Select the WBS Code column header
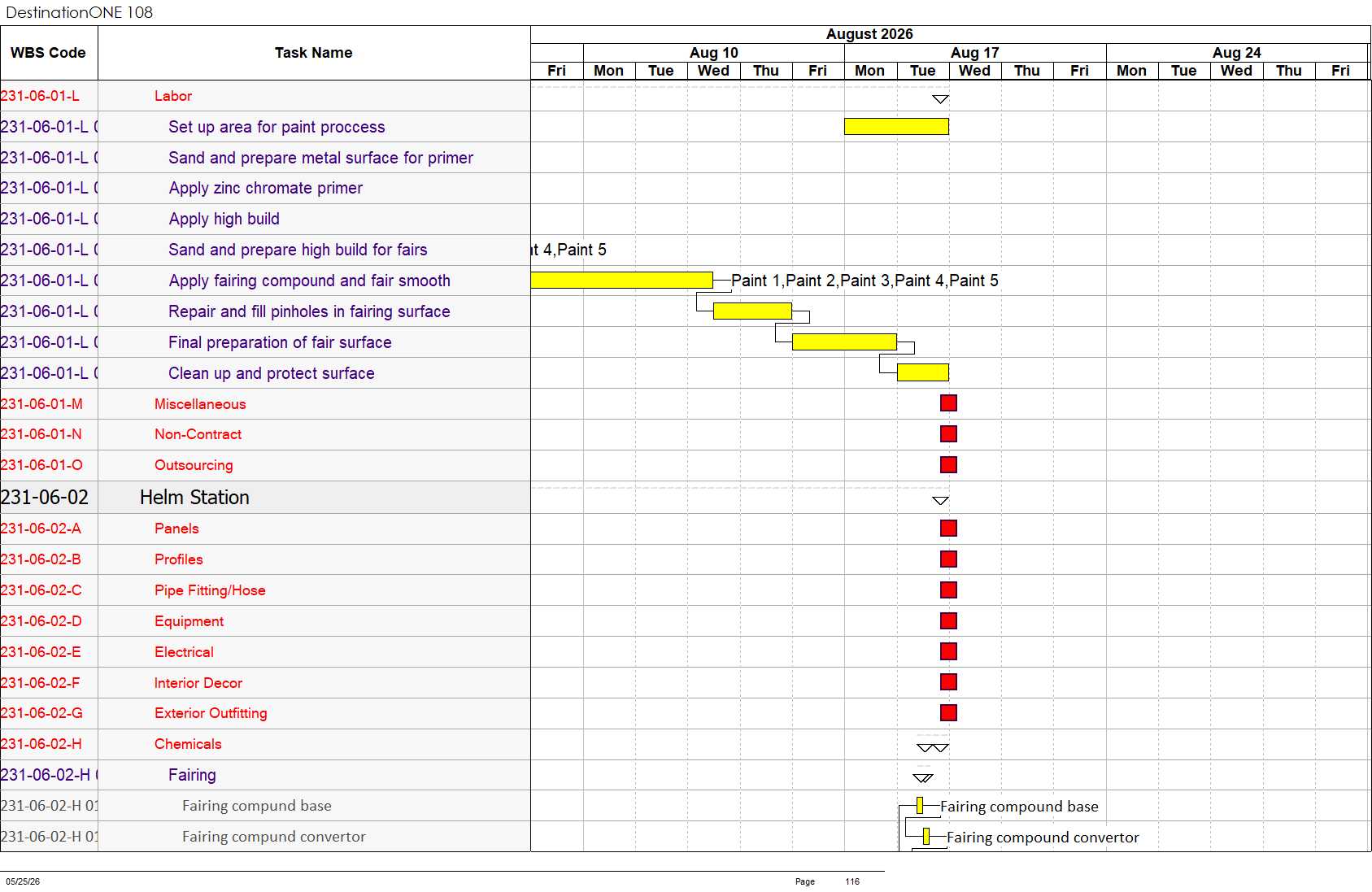This screenshot has height=892, width=1372. (49, 53)
